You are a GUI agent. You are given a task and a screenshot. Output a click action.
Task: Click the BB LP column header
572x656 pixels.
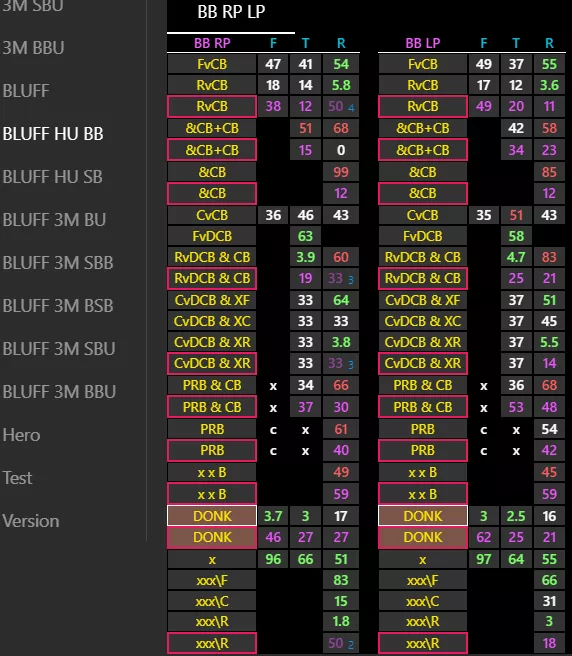(423, 43)
